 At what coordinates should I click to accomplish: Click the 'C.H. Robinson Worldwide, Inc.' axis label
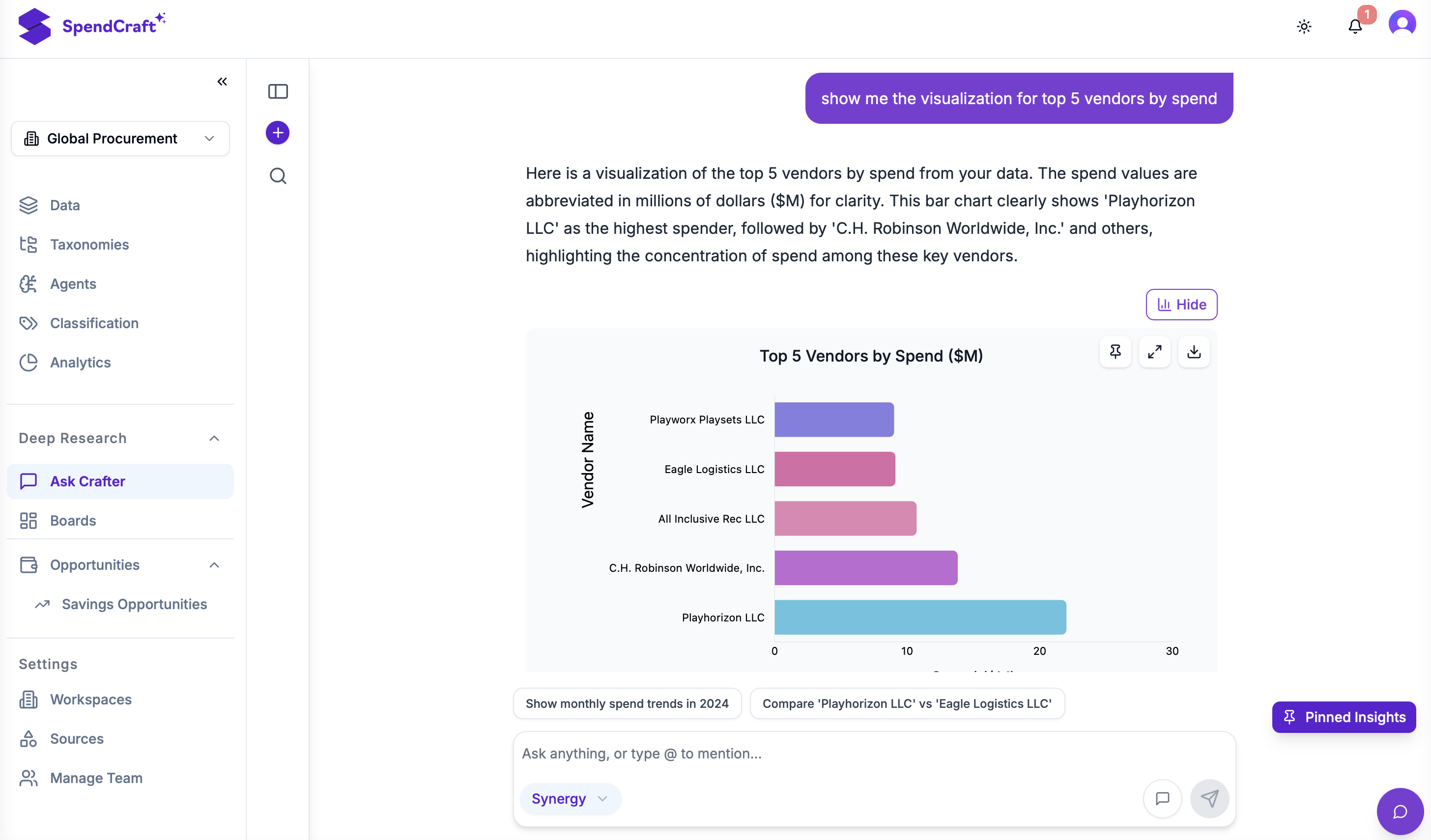pos(687,567)
